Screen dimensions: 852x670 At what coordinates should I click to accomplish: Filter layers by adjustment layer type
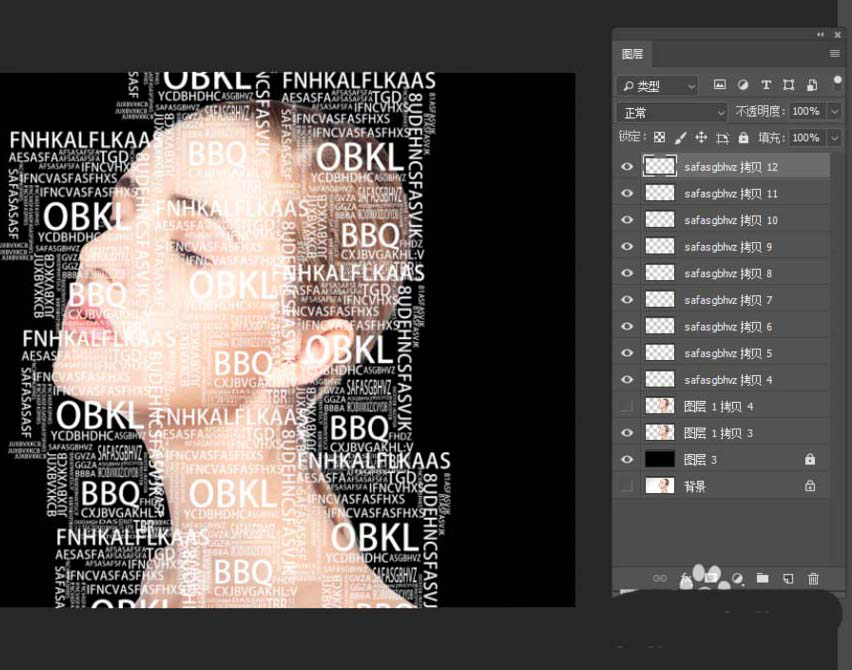743,86
